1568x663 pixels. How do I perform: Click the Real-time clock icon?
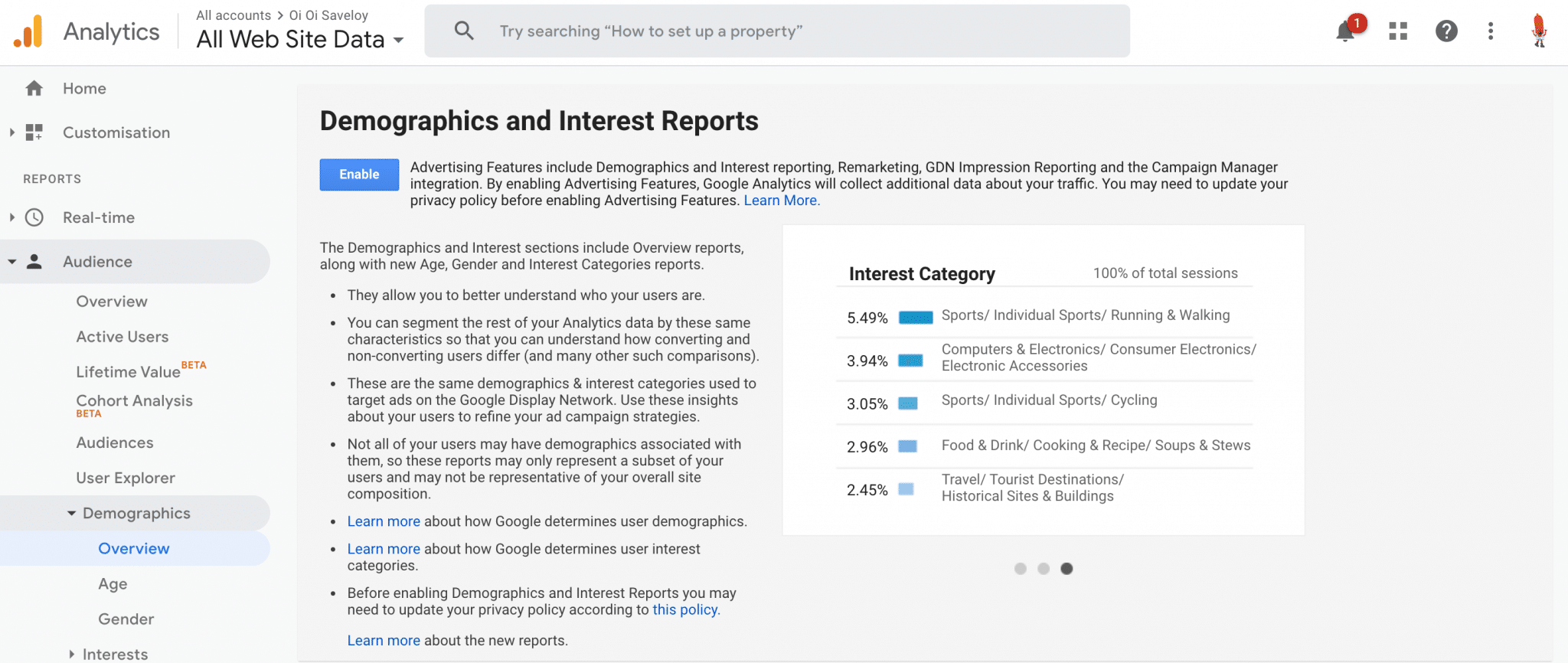(34, 217)
